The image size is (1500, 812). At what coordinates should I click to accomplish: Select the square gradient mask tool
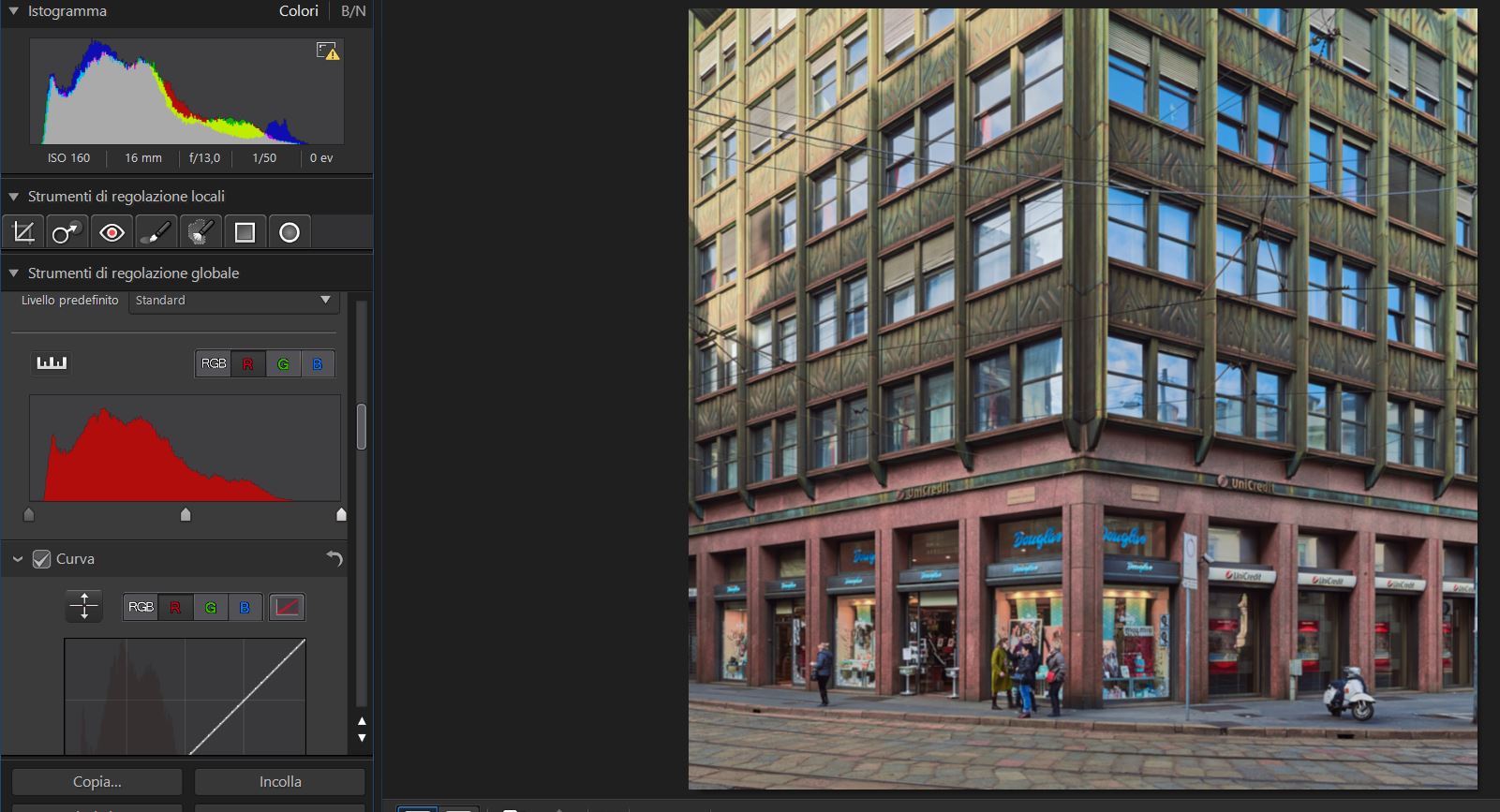point(245,232)
